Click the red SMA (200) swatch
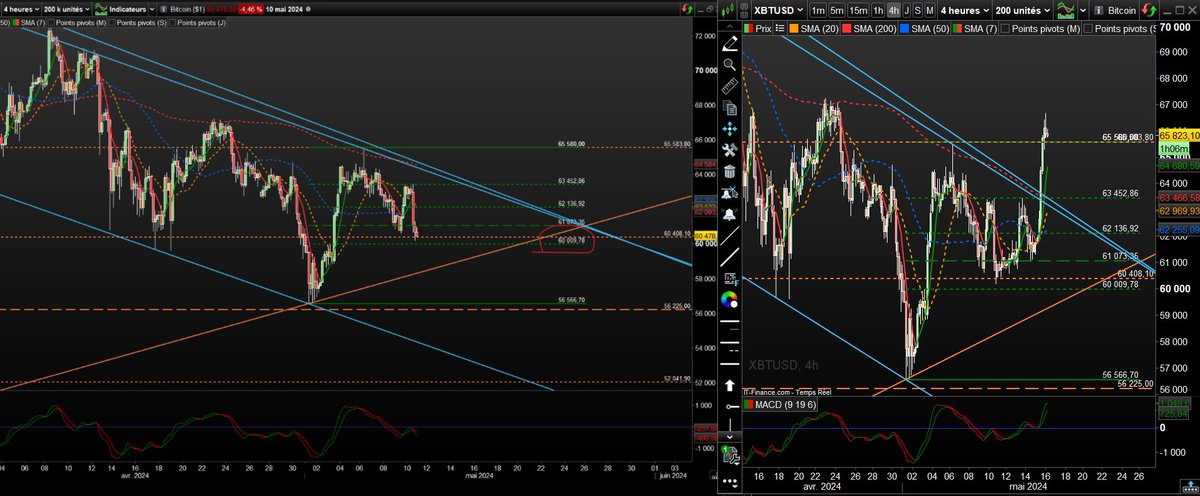 pos(846,29)
